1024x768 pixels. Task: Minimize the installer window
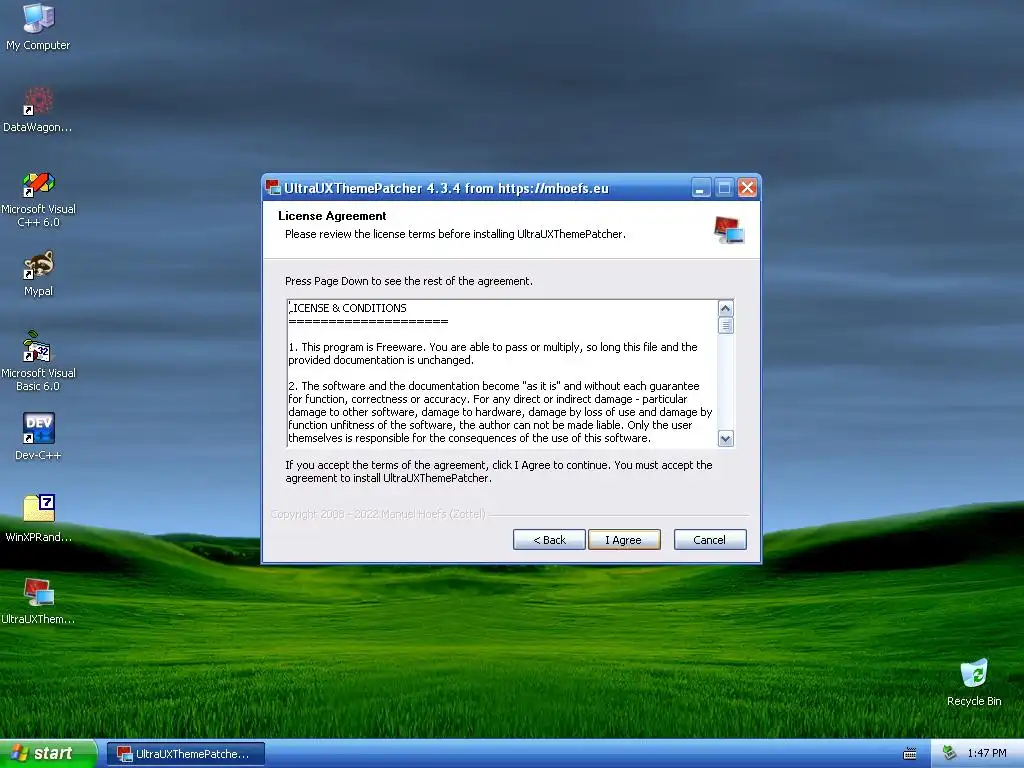700,188
